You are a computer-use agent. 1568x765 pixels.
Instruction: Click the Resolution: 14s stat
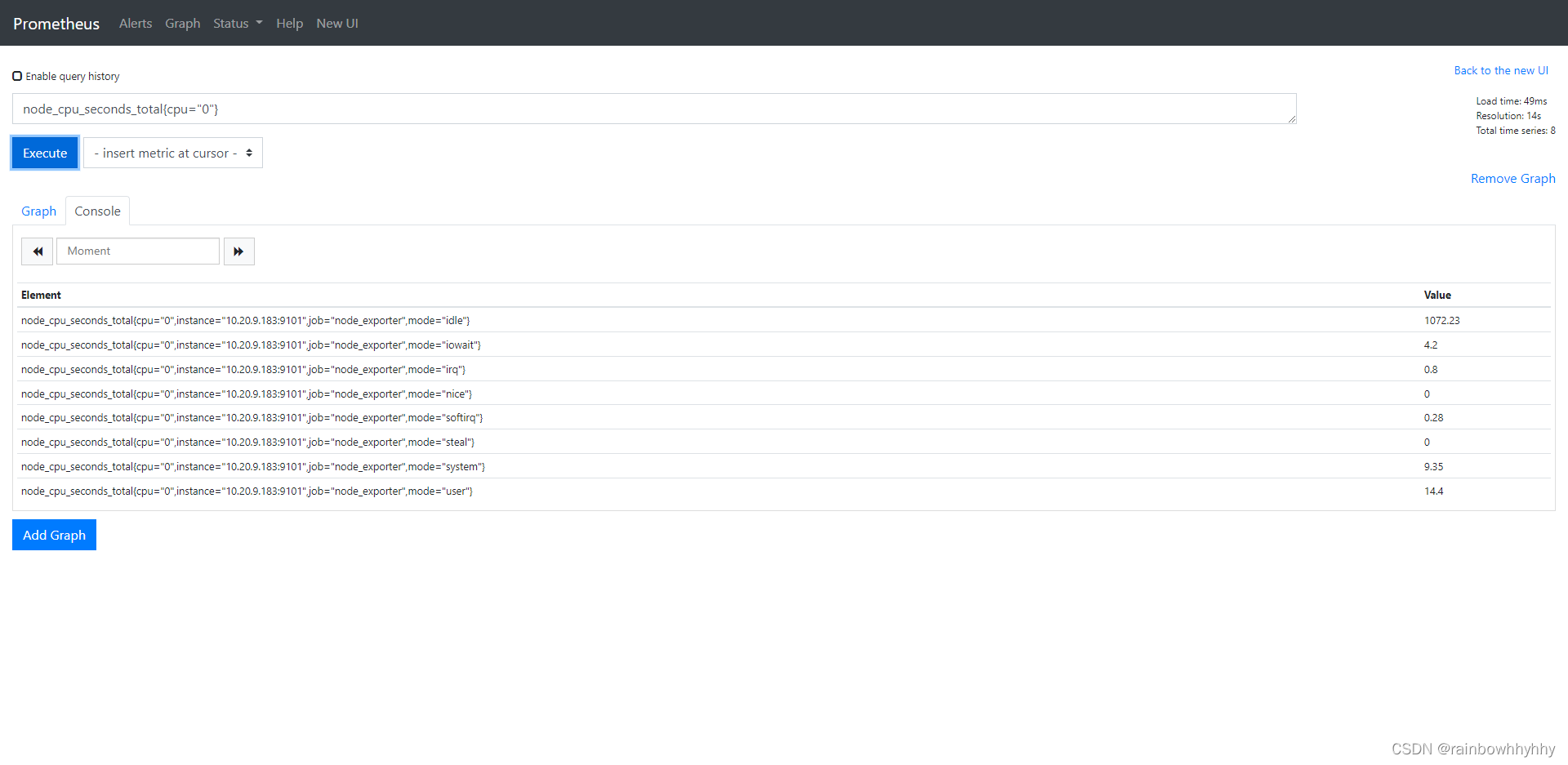pyautogui.click(x=1508, y=116)
